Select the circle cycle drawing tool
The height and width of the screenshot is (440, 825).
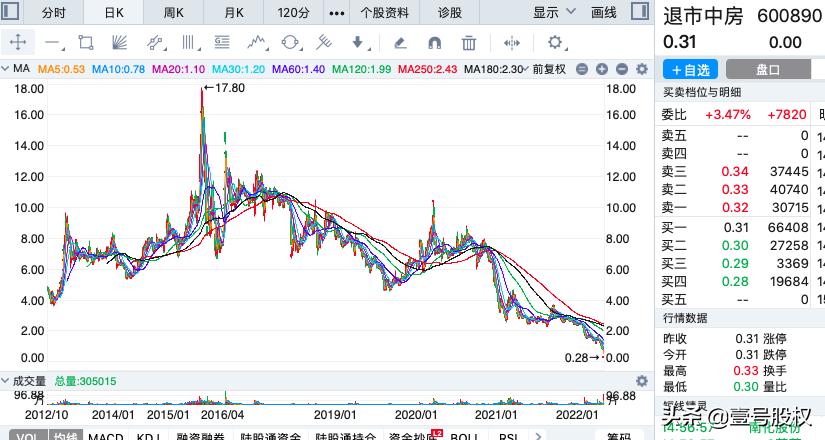coord(290,43)
